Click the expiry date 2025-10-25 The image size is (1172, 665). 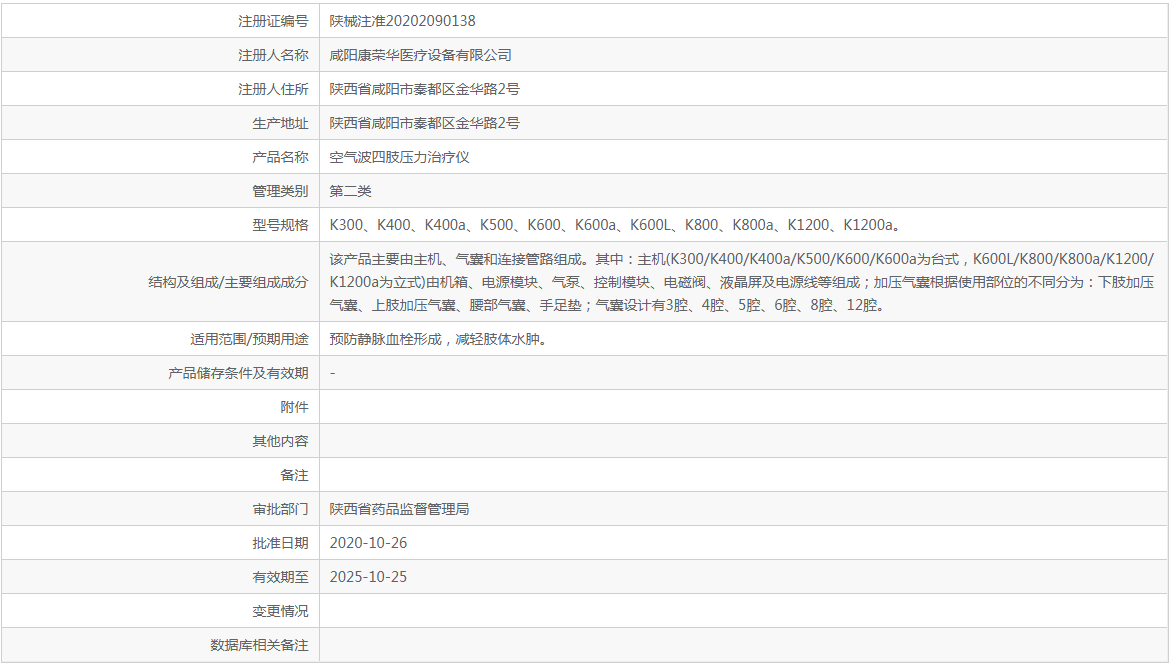pos(368,577)
